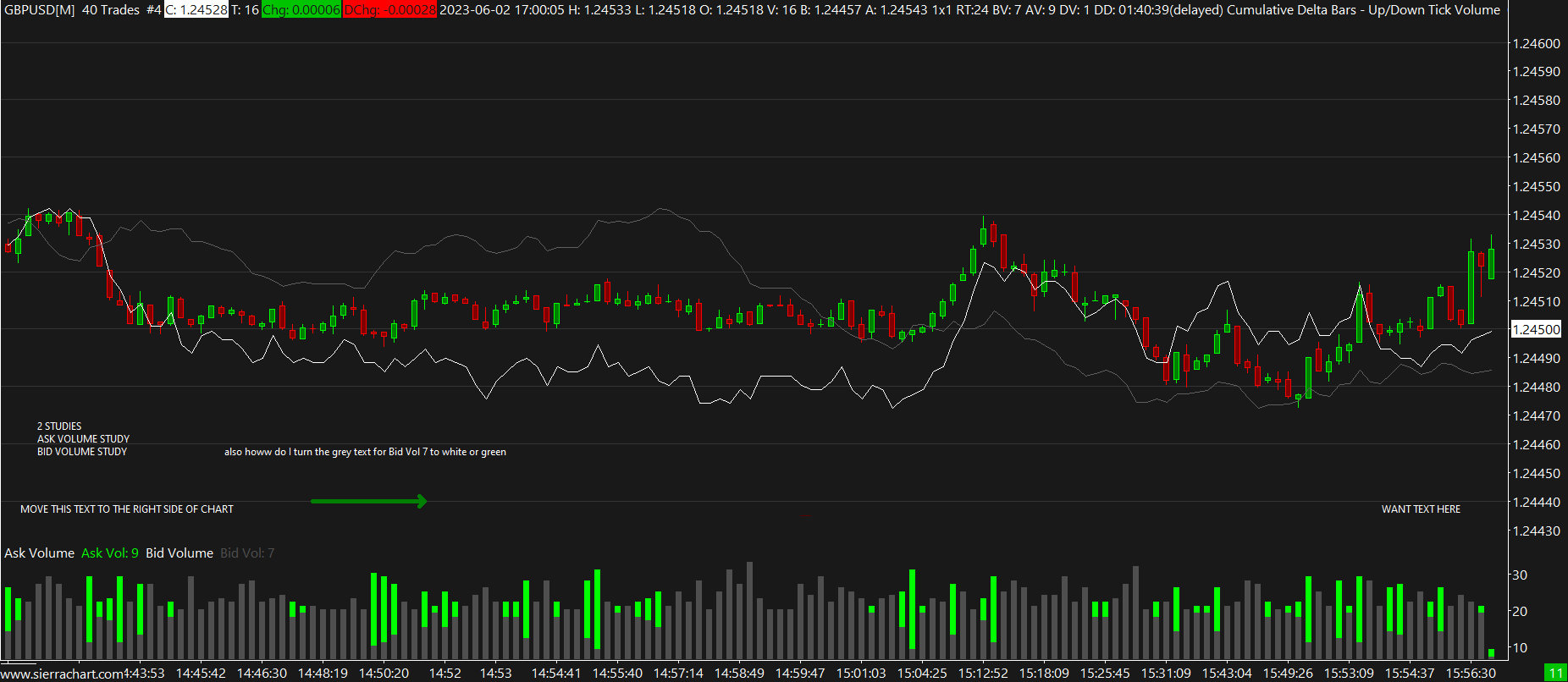The width and height of the screenshot is (1568, 682).
Task: Click the 1.24600 price scale label
Action: pos(1536,44)
